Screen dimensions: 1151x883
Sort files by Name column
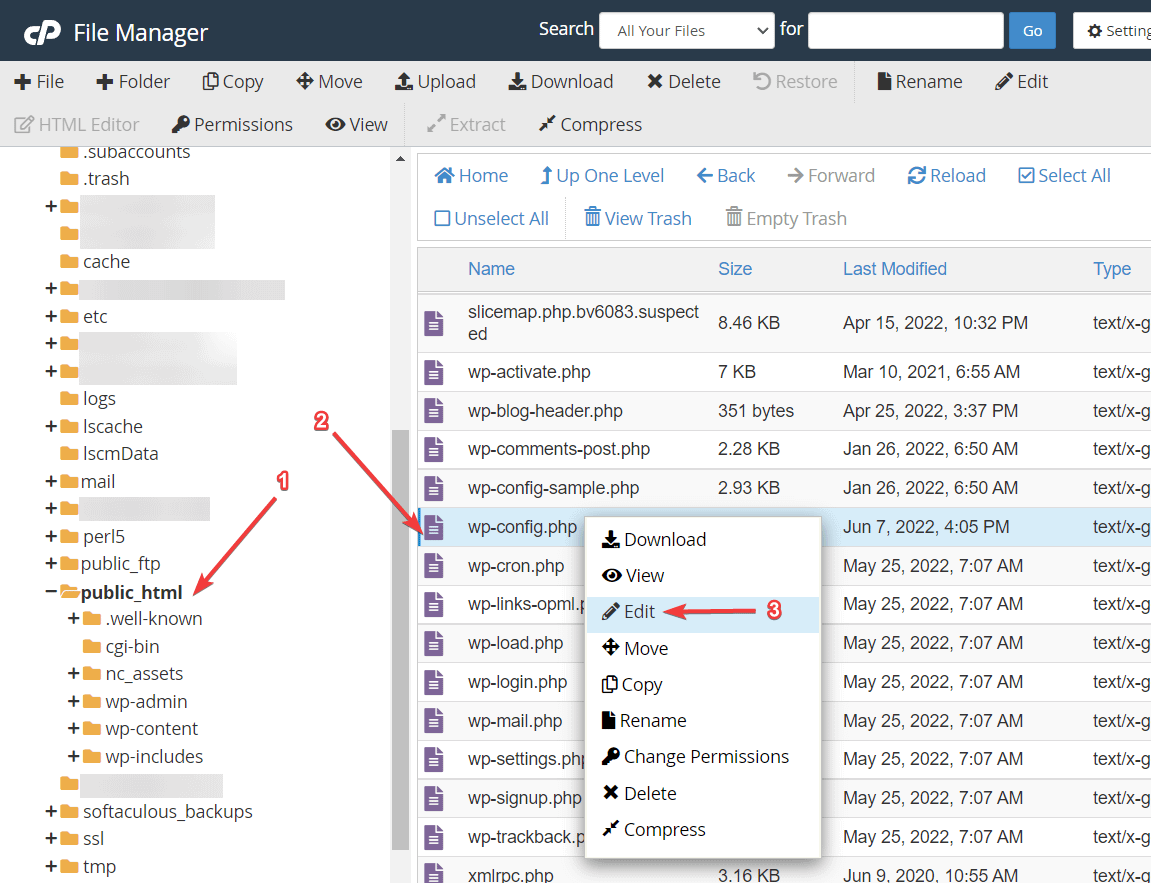point(491,269)
